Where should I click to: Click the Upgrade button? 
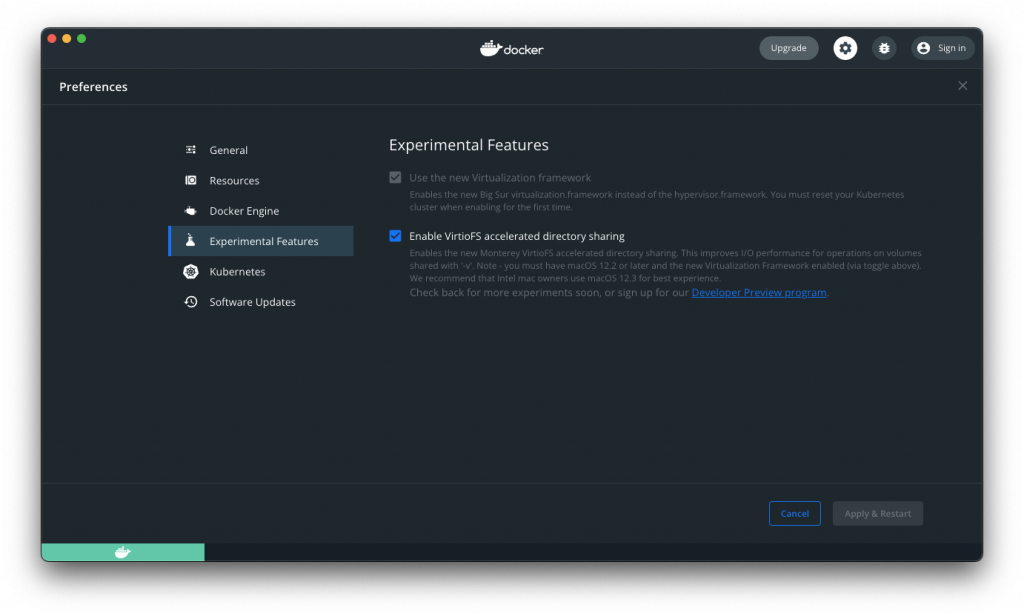click(x=788, y=48)
